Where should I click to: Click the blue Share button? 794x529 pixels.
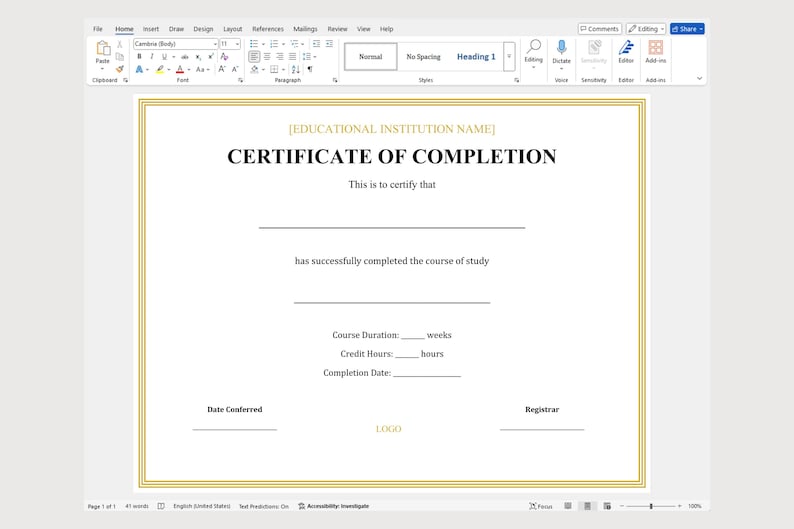[x=687, y=29]
